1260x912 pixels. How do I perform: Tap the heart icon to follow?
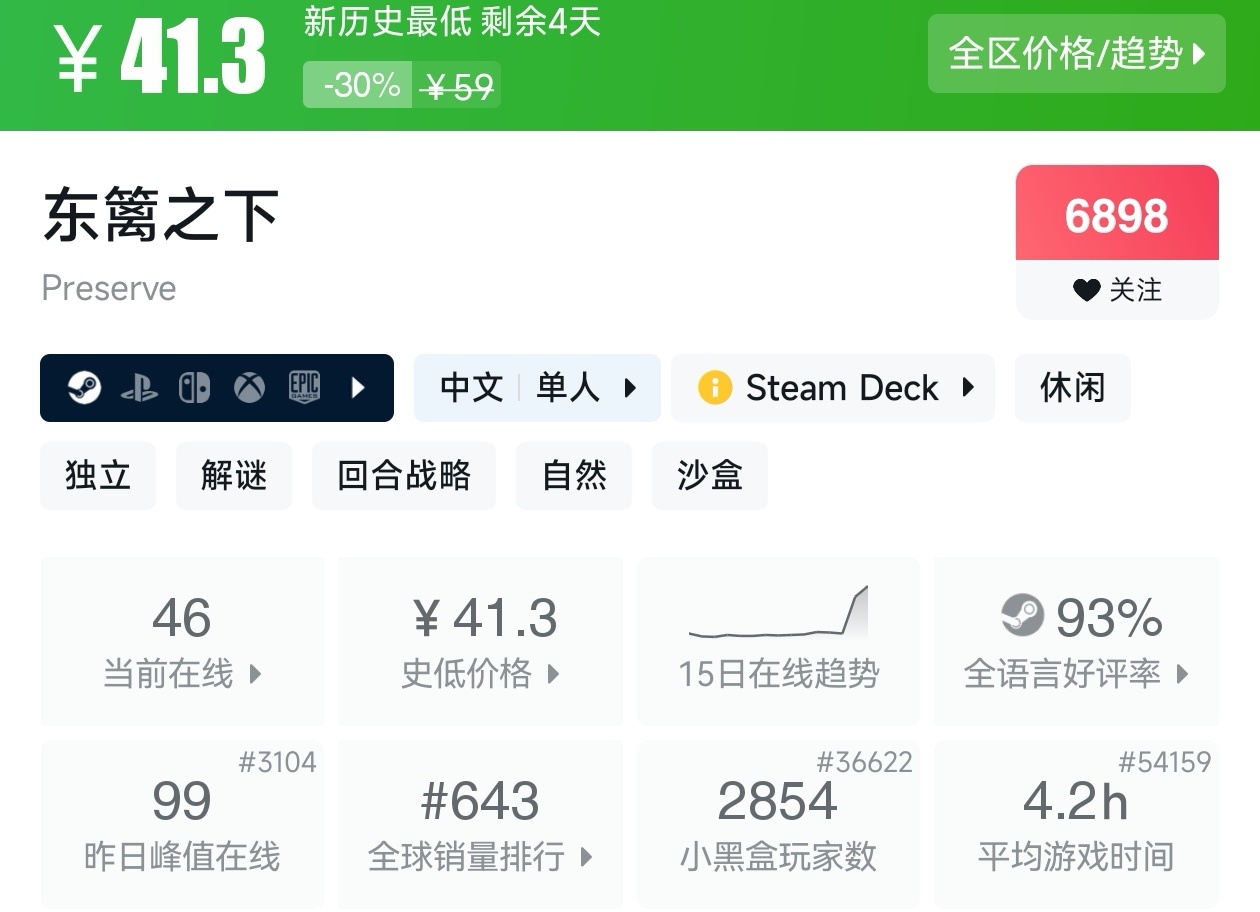pos(1086,290)
